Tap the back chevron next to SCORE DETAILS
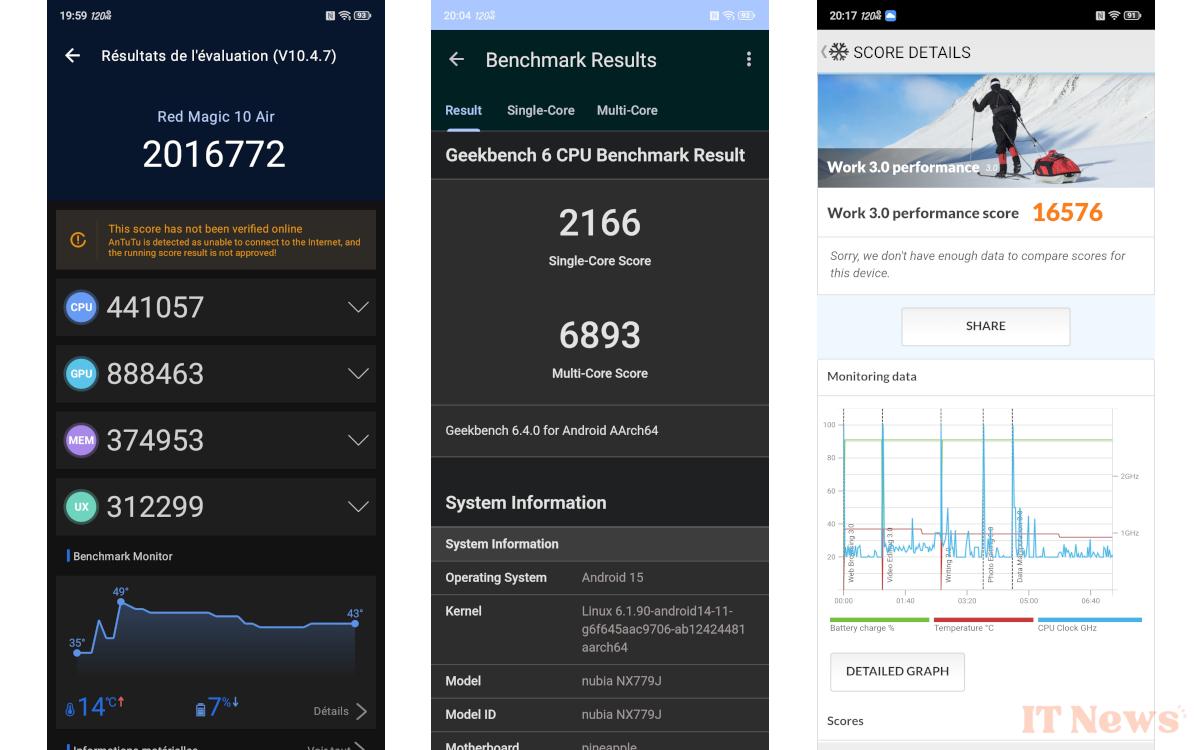The height and width of the screenshot is (750, 1200). click(x=823, y=52)
